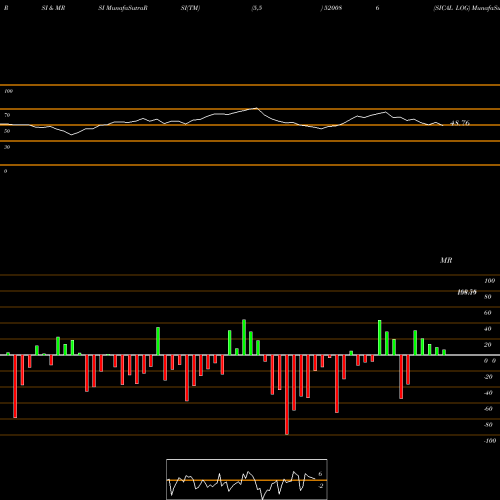The width and height of the screenshot is (500, 500).
Task: Click the tallest red MR histogram bar
Action: pyautogui.click(x=287, y=395)
